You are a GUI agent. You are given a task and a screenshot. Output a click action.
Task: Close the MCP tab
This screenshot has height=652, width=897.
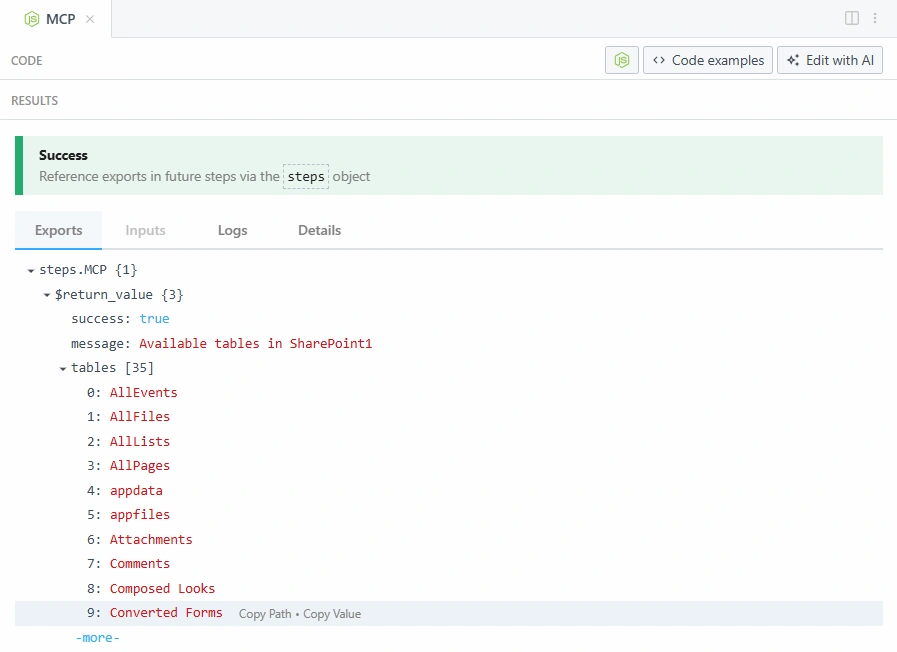tap(90, 19)
